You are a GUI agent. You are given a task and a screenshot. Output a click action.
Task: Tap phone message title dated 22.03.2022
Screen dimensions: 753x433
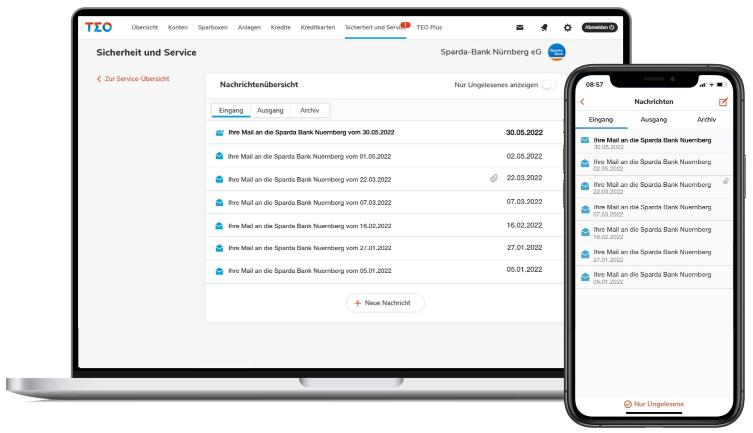point(652,184)
